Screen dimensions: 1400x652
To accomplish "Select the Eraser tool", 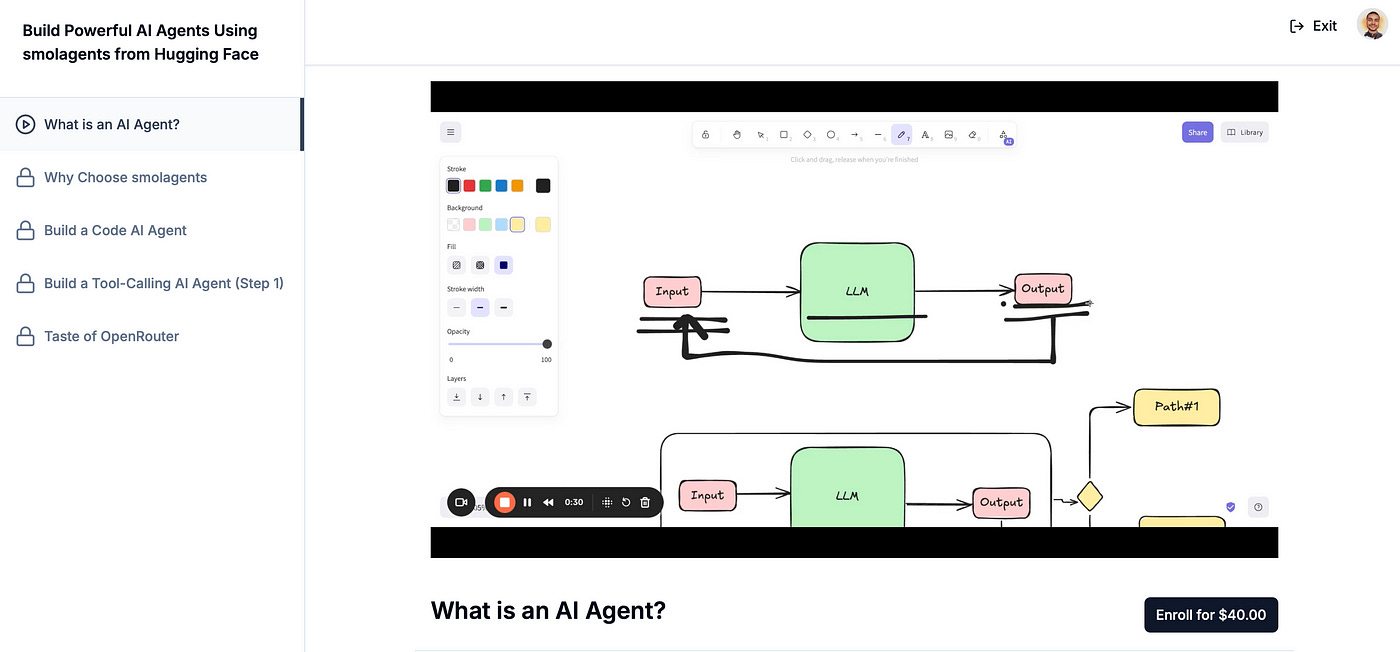I will pyautogui.click(x=973, y=134).
